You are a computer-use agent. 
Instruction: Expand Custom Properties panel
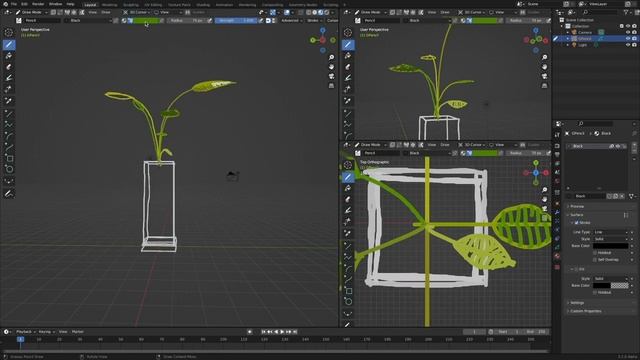[x=585, y=311]
